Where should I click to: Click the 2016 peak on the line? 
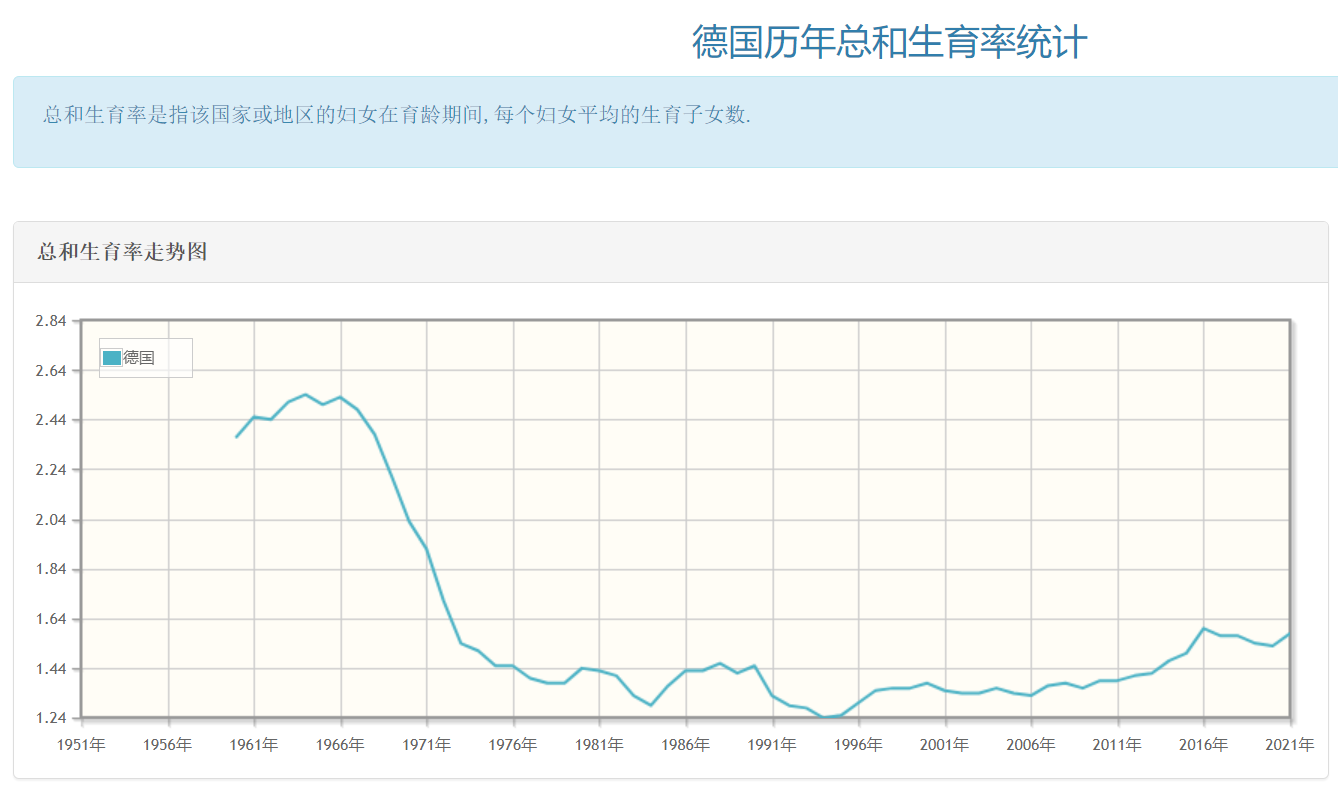(1204, 628)
